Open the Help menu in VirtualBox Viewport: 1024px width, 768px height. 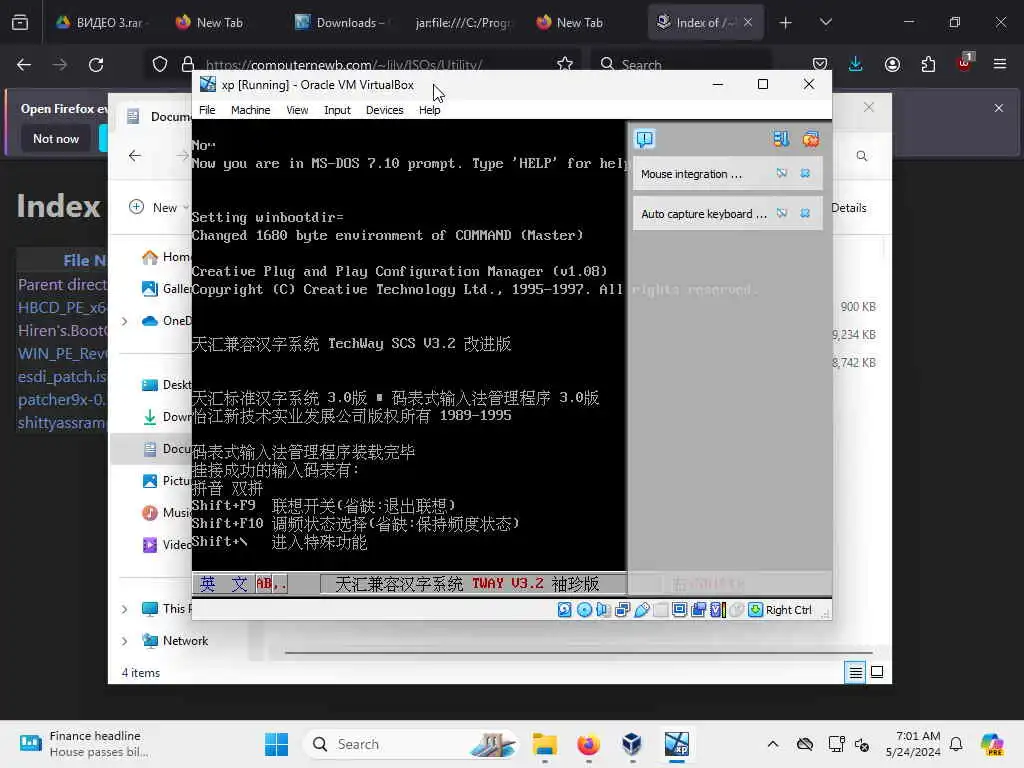pyautogui.click(x=430, y=110)
